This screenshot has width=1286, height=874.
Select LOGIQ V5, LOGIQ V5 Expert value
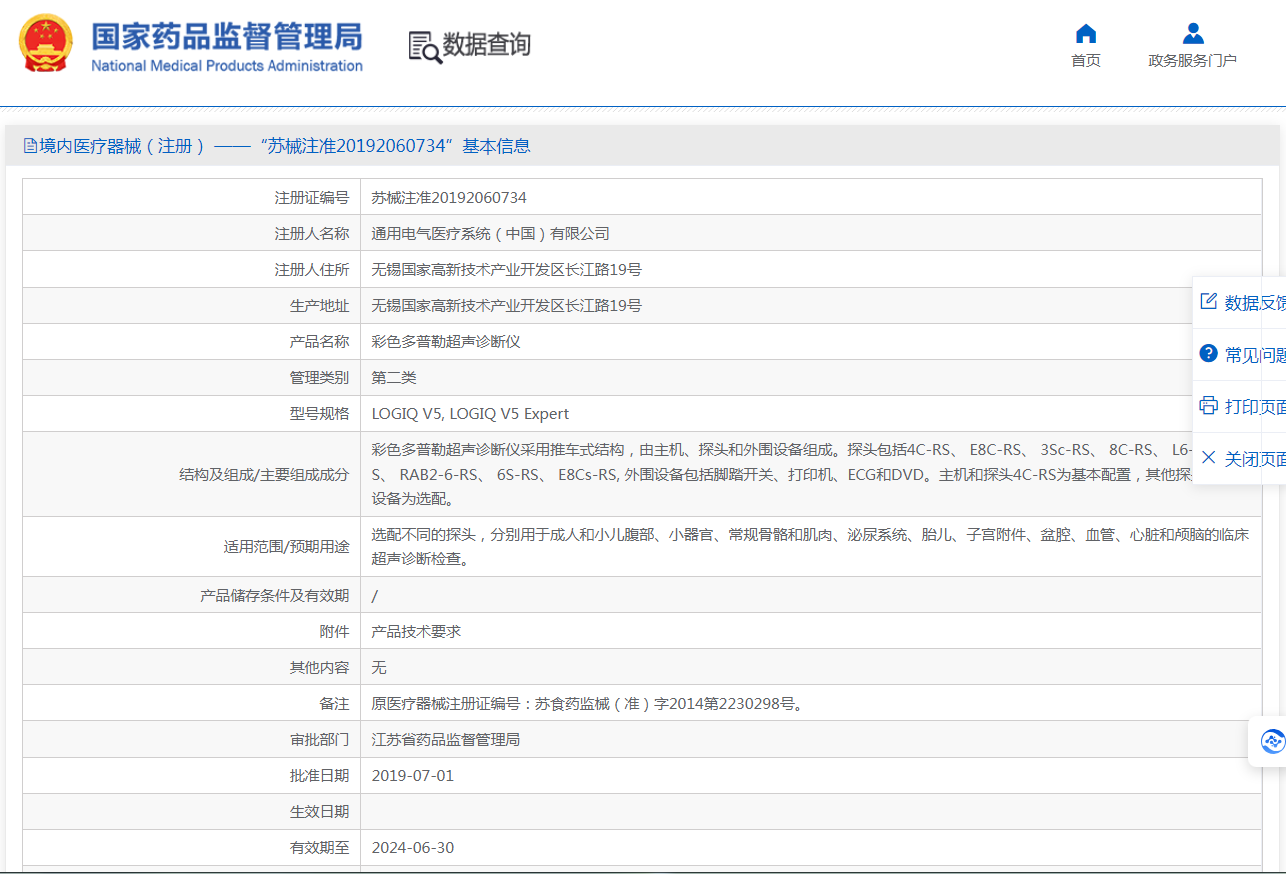pos(470,414)
